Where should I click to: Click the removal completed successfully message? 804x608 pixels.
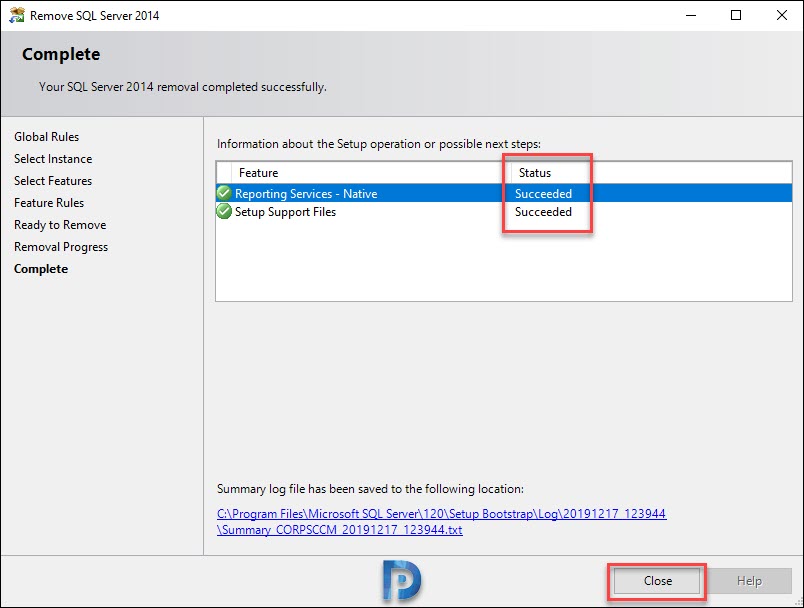point(183,87)
